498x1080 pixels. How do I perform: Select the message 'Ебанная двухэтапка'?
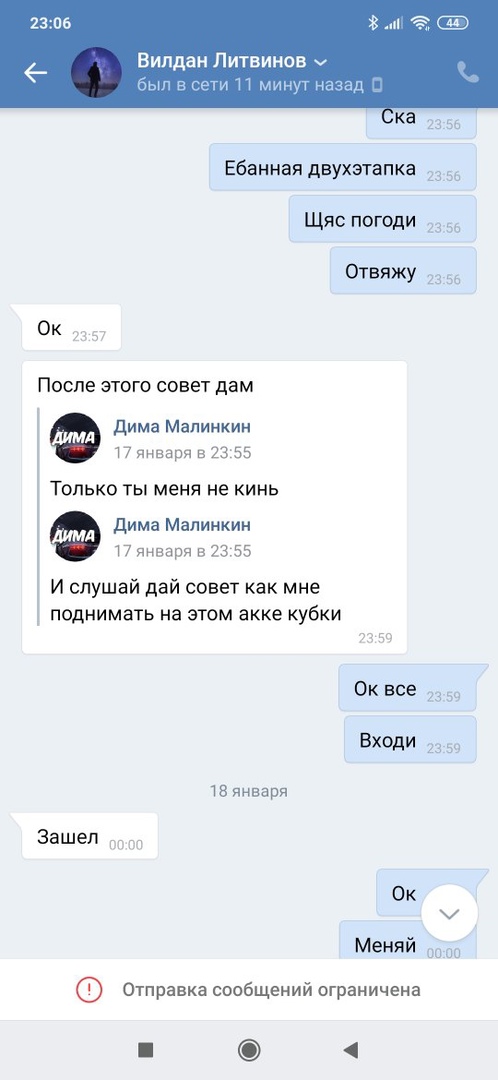point(343,167)
